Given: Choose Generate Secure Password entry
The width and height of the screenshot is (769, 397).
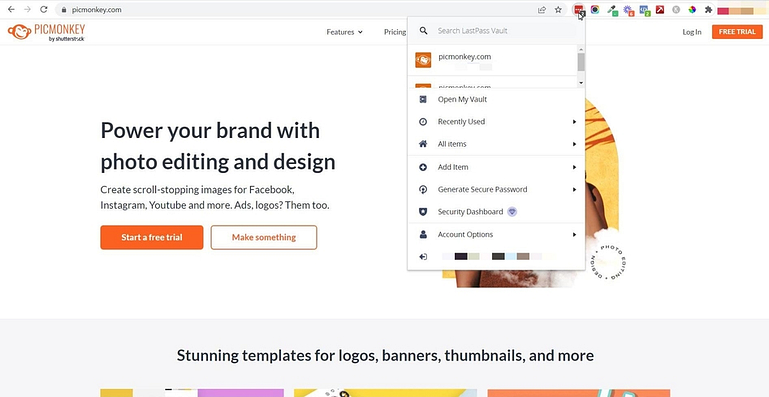Looking at the screenshot, I should pyautogui.click(x=496, y=189).
